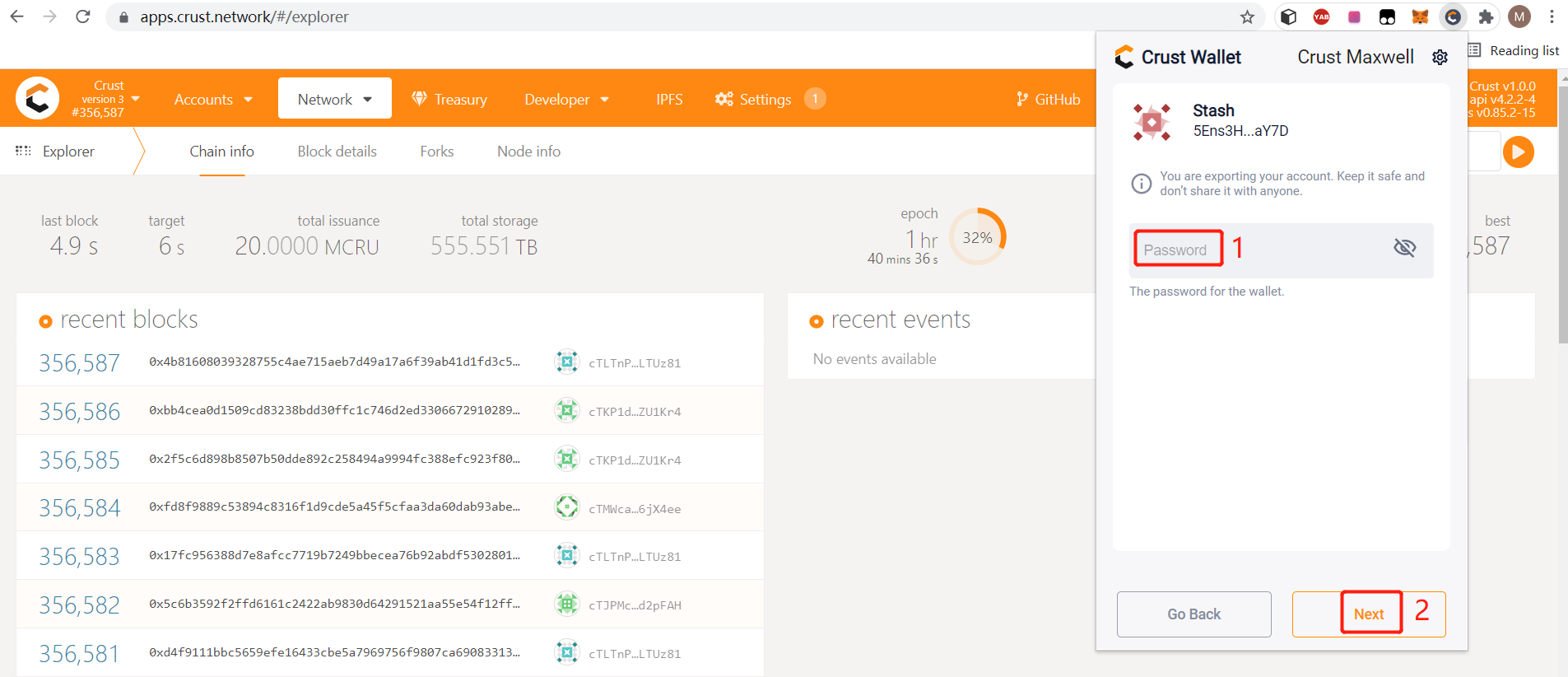Open the Developer dropdown menu

(567, 99)
